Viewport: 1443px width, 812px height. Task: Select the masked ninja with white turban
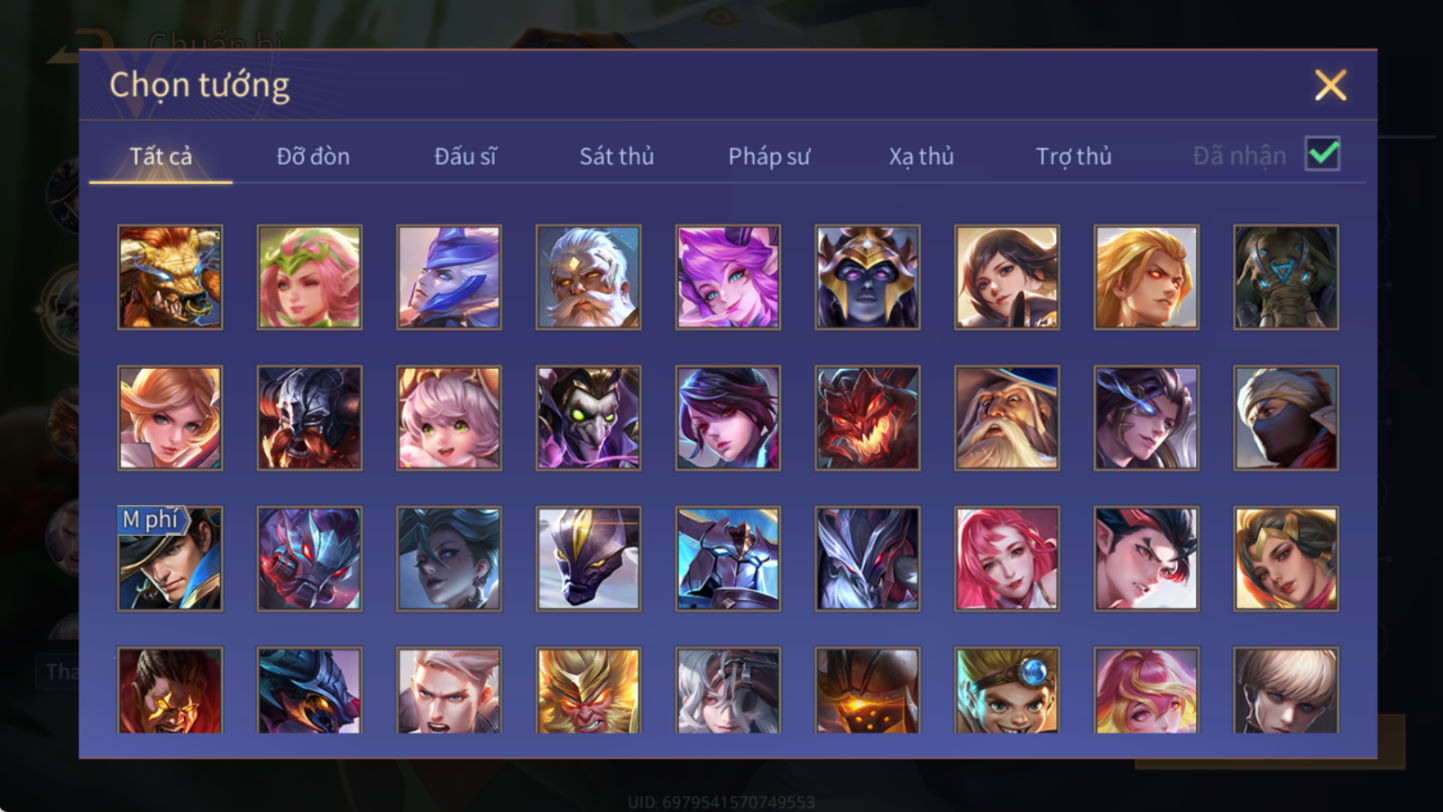point(1286,418)
